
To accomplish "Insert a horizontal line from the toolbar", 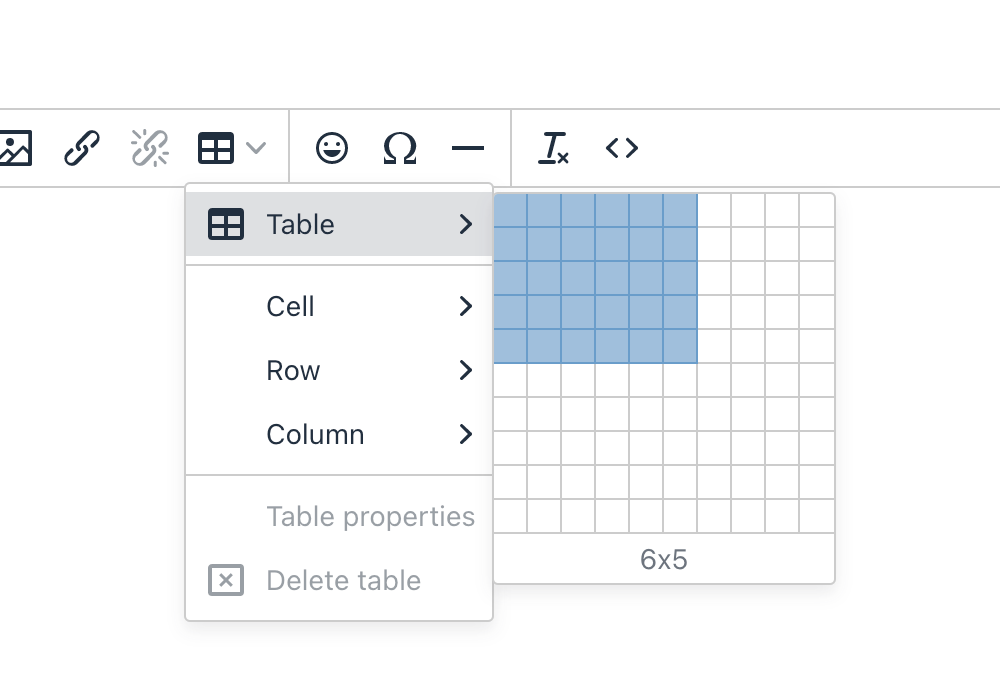I will coord(468,149).
